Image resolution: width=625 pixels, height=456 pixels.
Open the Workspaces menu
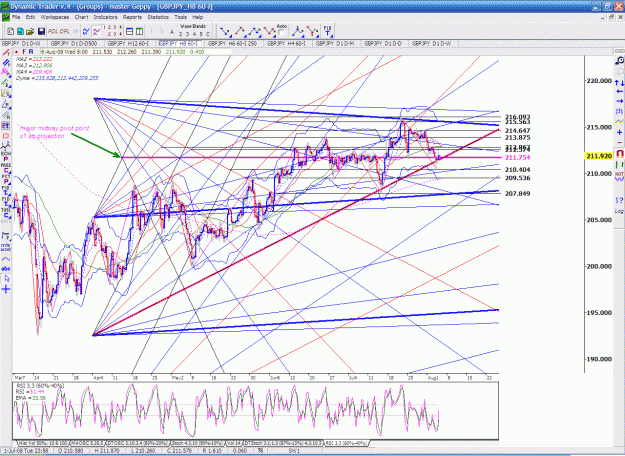coord(55,17)
